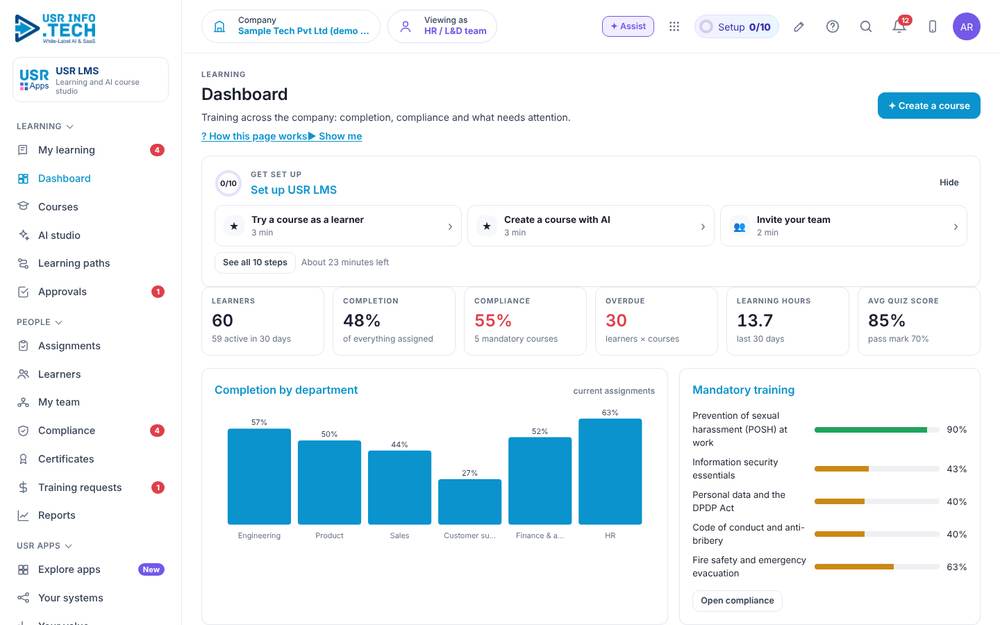Click the Reports chart icon

point(24,515)
